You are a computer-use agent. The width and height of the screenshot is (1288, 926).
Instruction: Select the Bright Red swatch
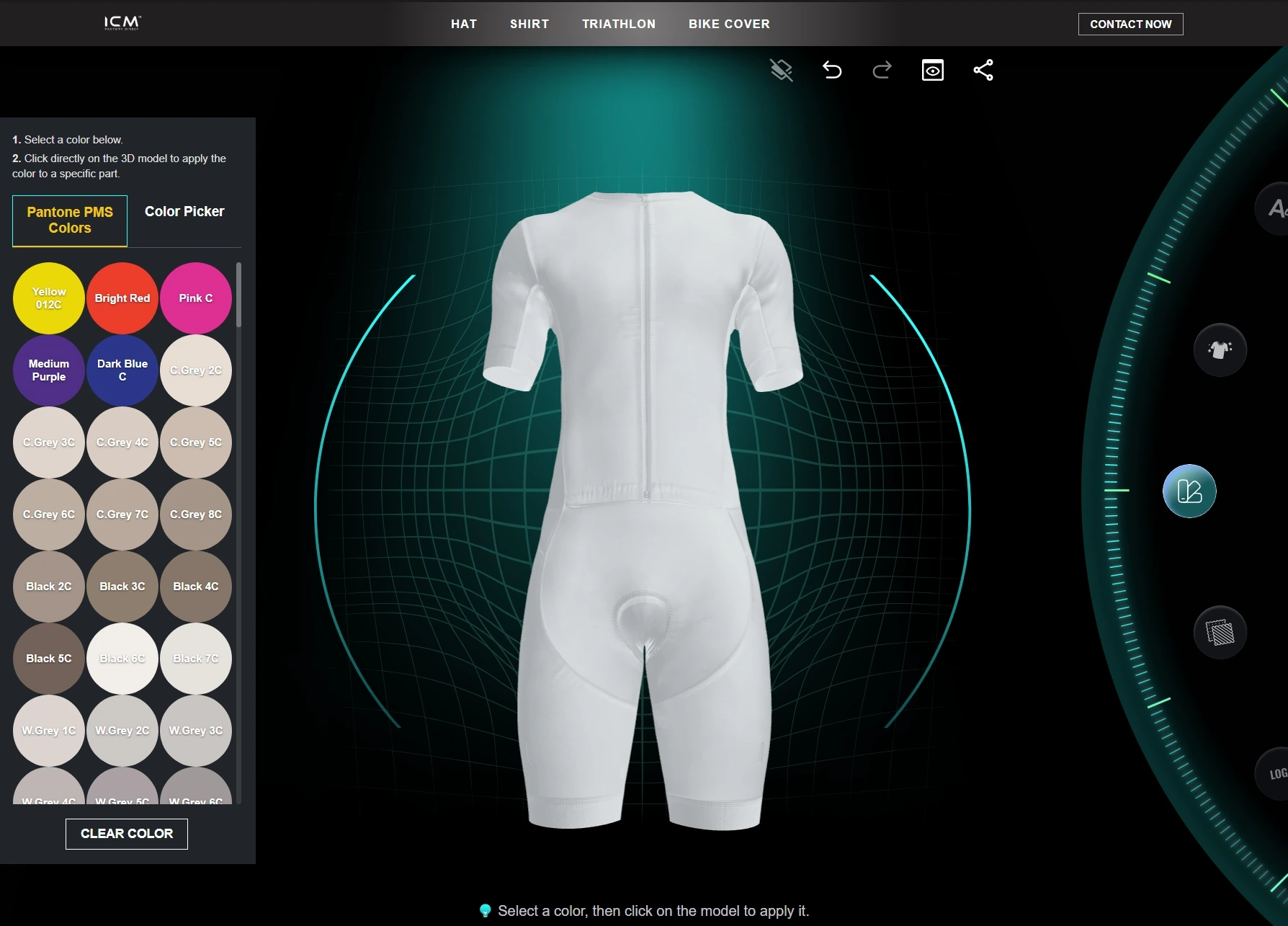[122, 298]
